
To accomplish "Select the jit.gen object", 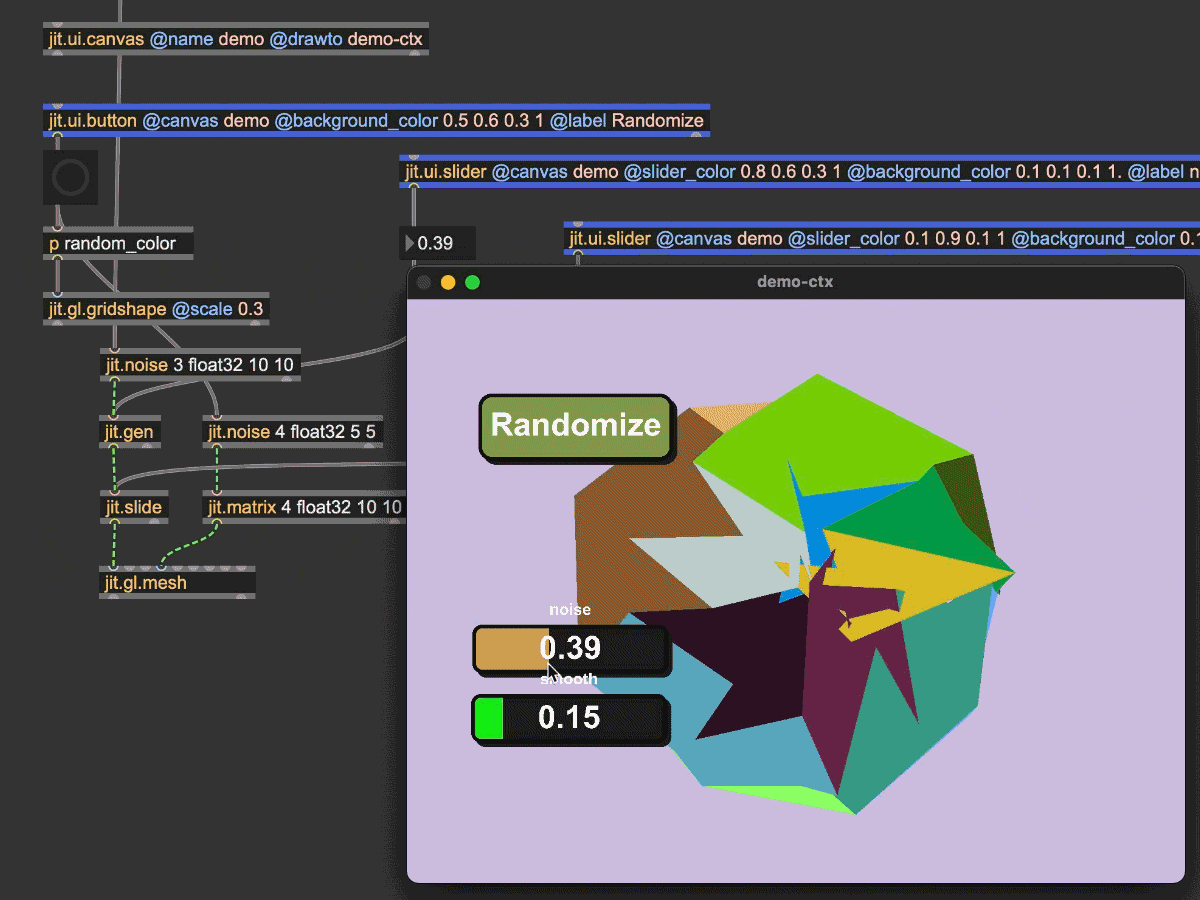I will tap(129, 433).
